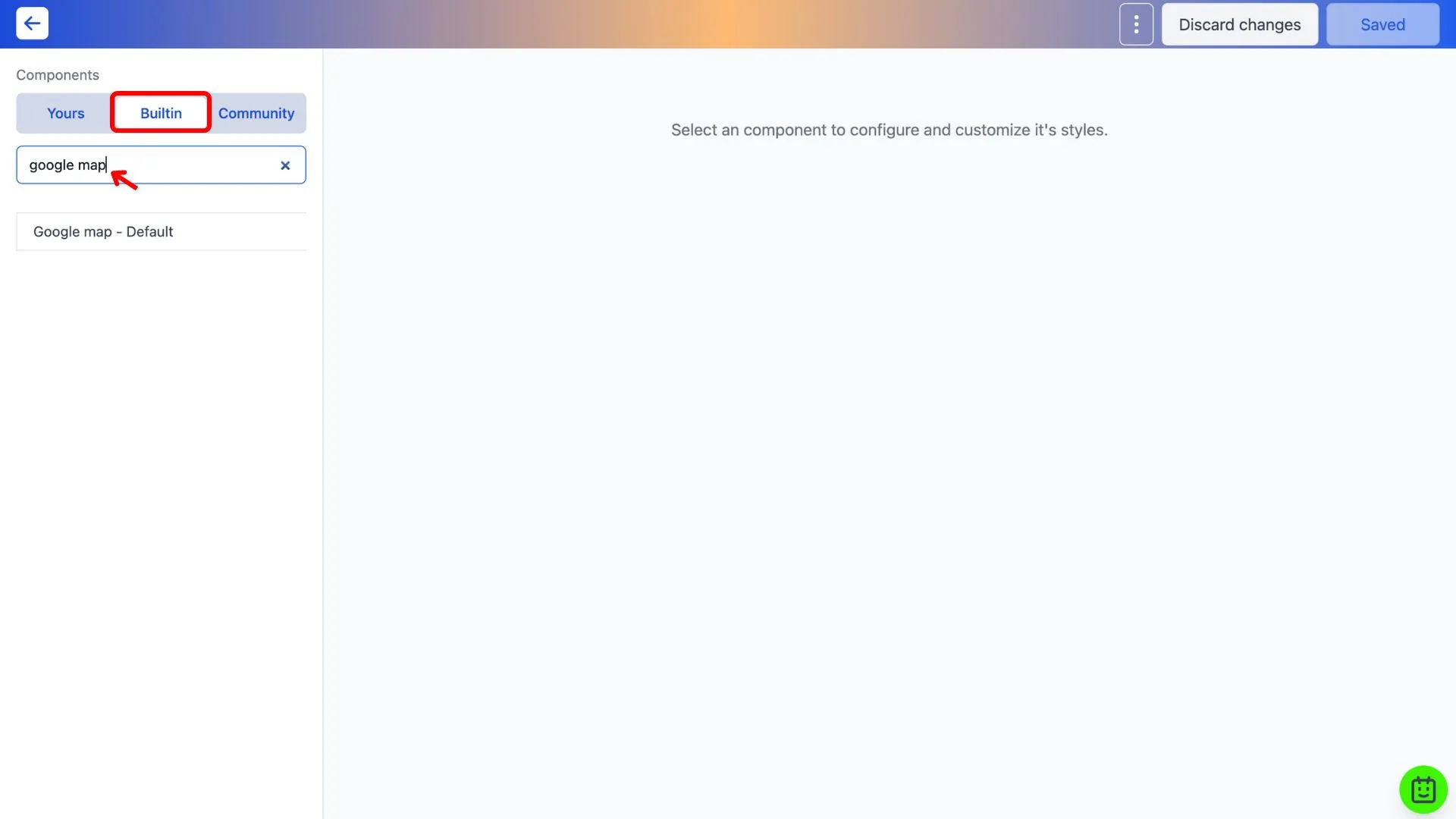Switch to the Yours components tab
The width and height of the screenshot is (1456, 819).
65,112
